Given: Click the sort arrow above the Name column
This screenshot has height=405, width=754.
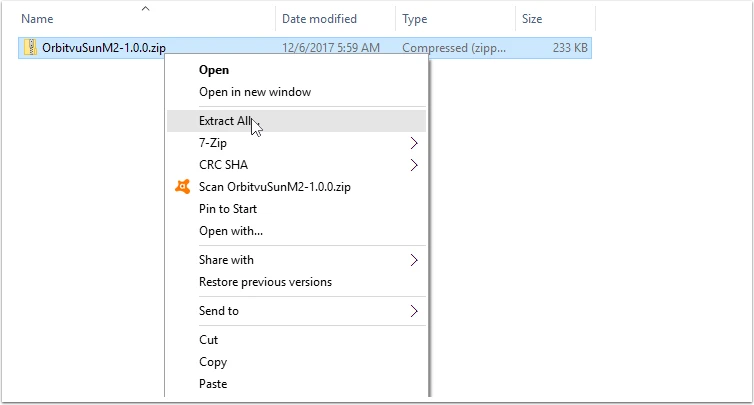Looking at the screenshot, I should click(x=146, y=8).
